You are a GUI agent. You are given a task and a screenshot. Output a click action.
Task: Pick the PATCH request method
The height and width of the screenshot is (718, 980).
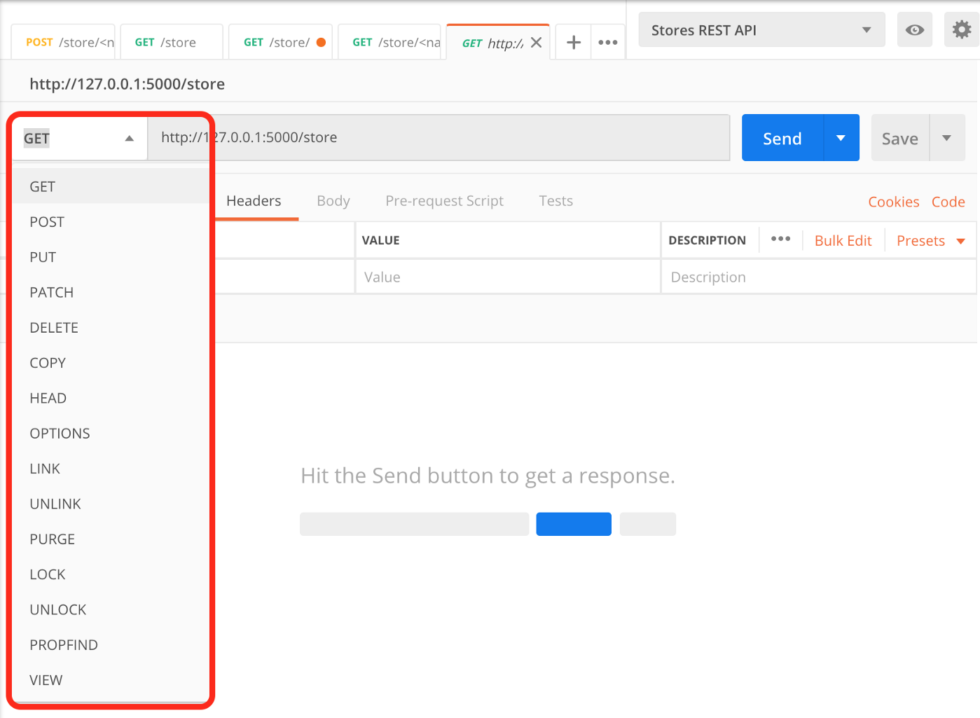[x=52, y=292]
